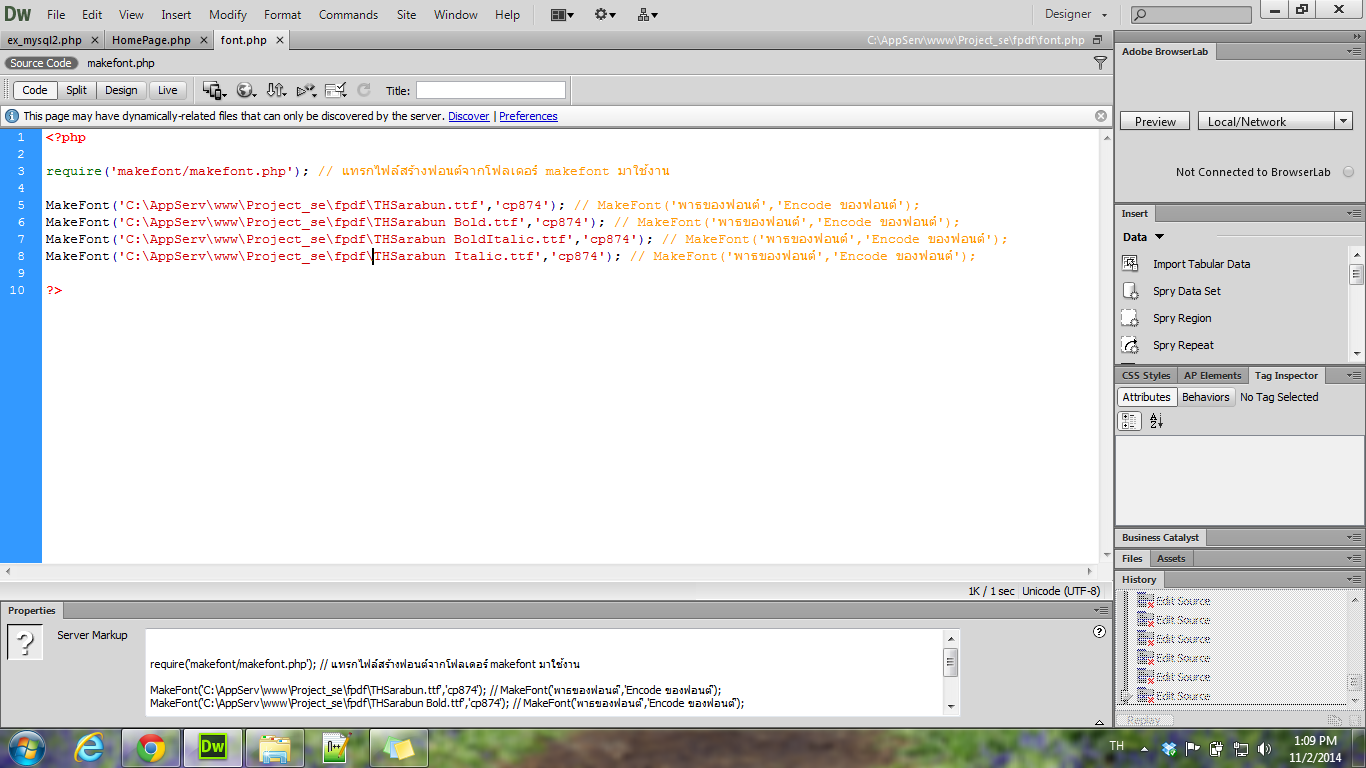Viewport: 1366px width, 768px height.
Task: Select the Spry Data Set icon
Action: pyautogui.click(x=1130, y=291)
